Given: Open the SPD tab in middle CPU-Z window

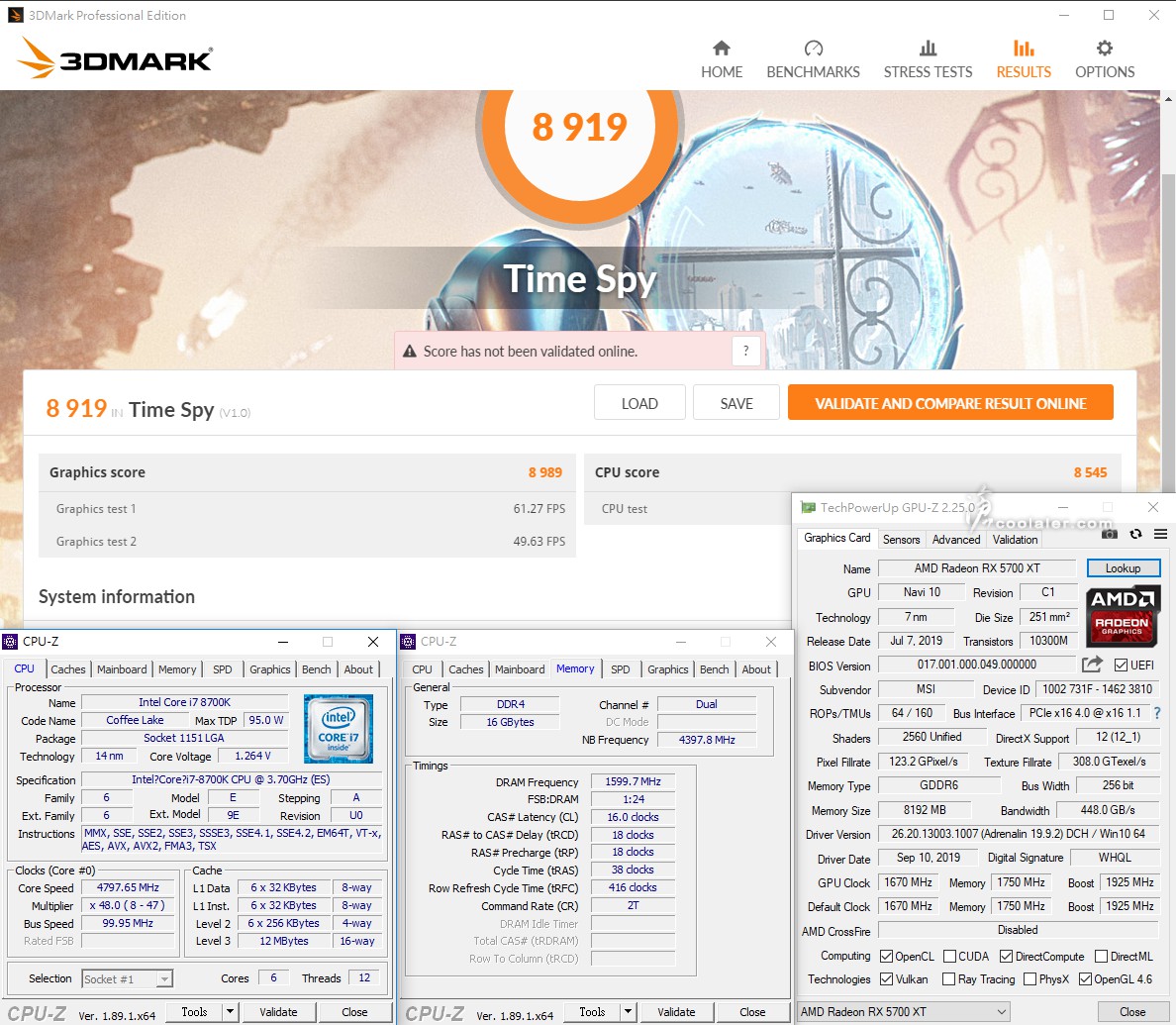Looking at the screenshot, I should click(x=621, y=669).
